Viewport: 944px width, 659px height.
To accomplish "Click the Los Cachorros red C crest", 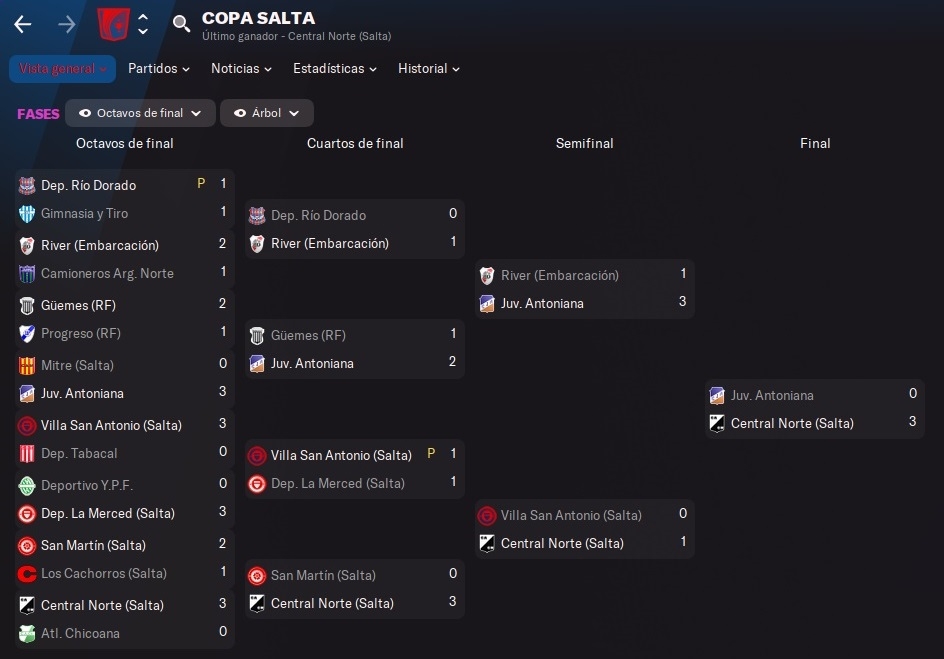I will point(27,574).
